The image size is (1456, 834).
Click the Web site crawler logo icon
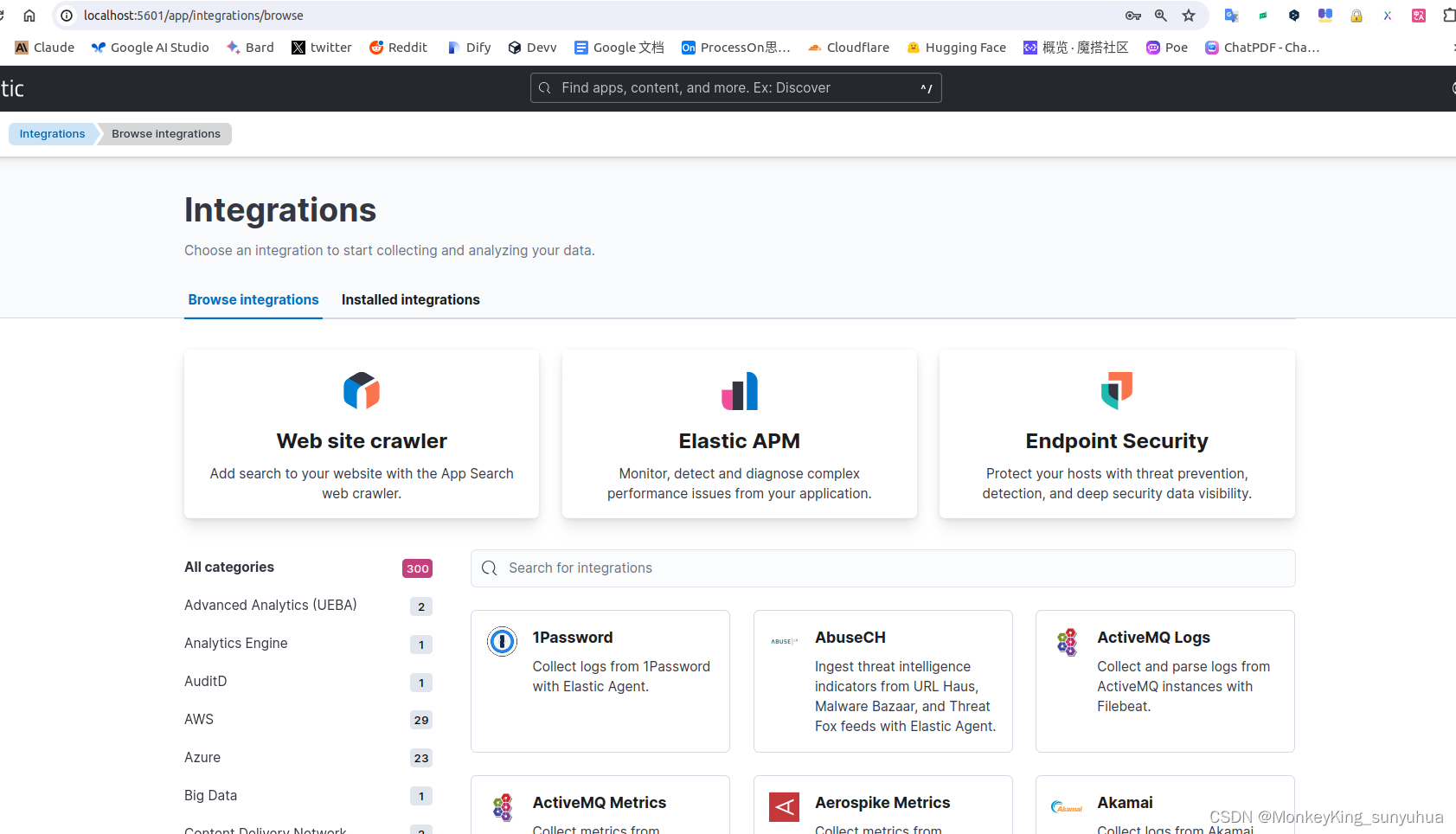pos(362,391)
